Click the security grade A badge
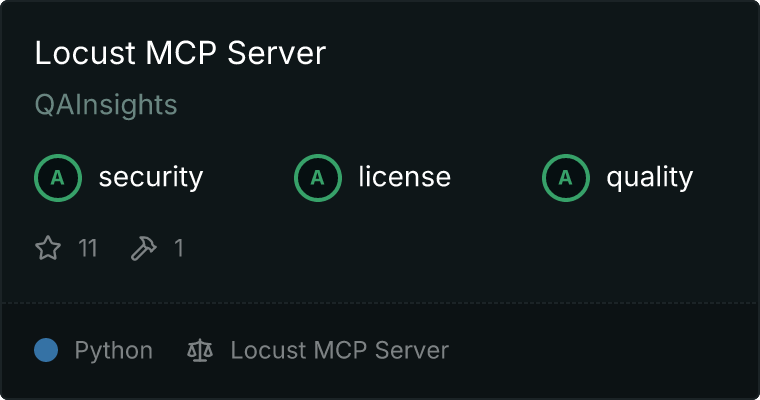This screenshot has width=760, height=400. point(58,178)
